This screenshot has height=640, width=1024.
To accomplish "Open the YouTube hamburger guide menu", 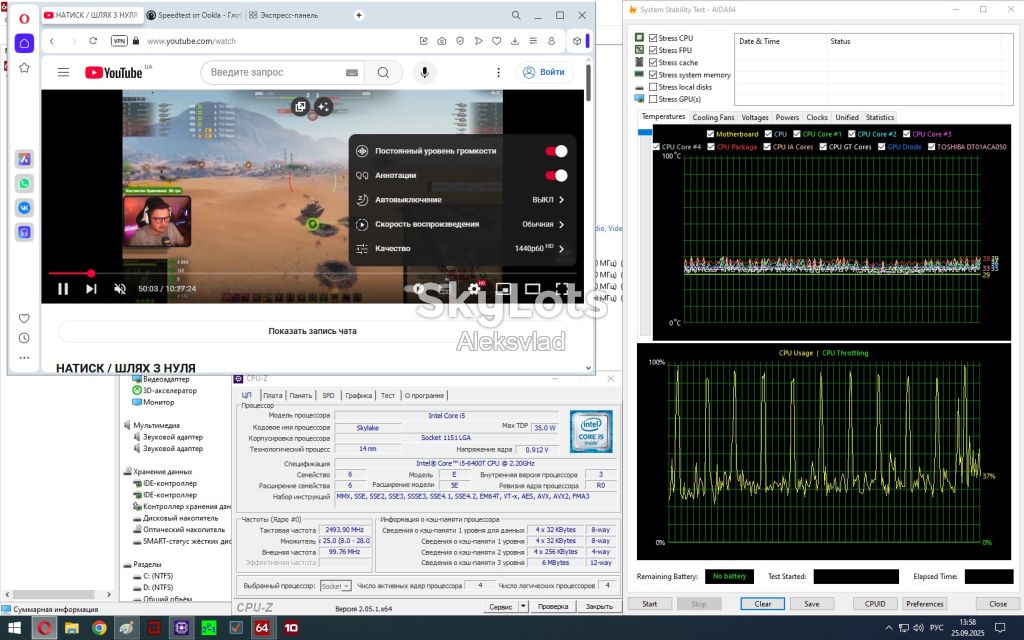I will [63, 72].
